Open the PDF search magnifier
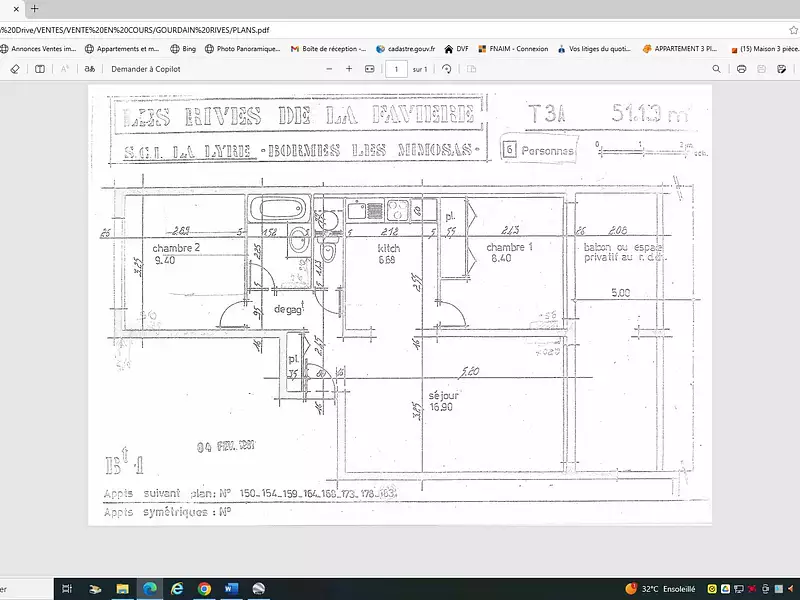The height and width of the screenshot is (600, 800). (x=716, y=69)
